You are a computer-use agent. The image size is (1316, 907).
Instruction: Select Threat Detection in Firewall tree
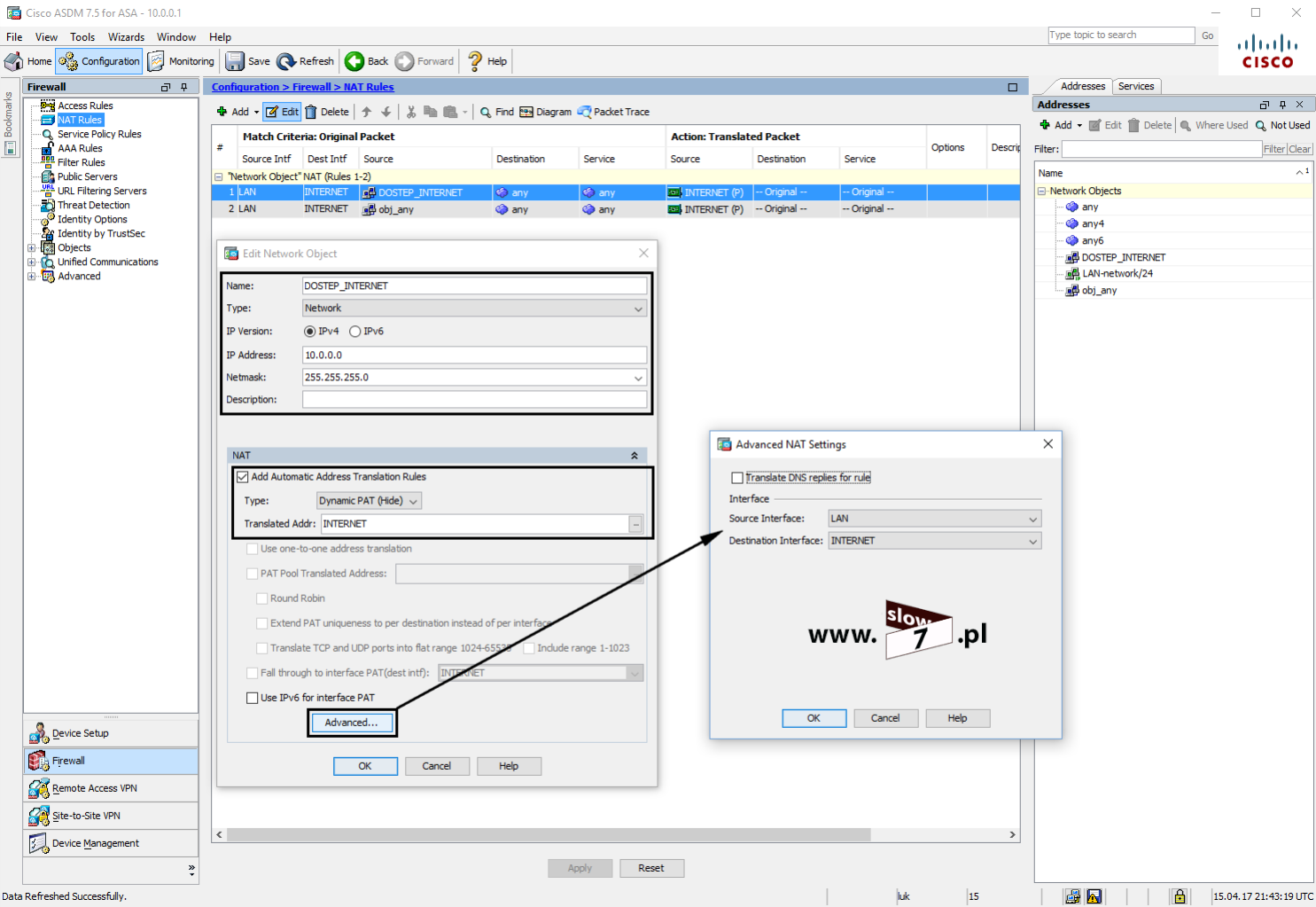point(93,205)
